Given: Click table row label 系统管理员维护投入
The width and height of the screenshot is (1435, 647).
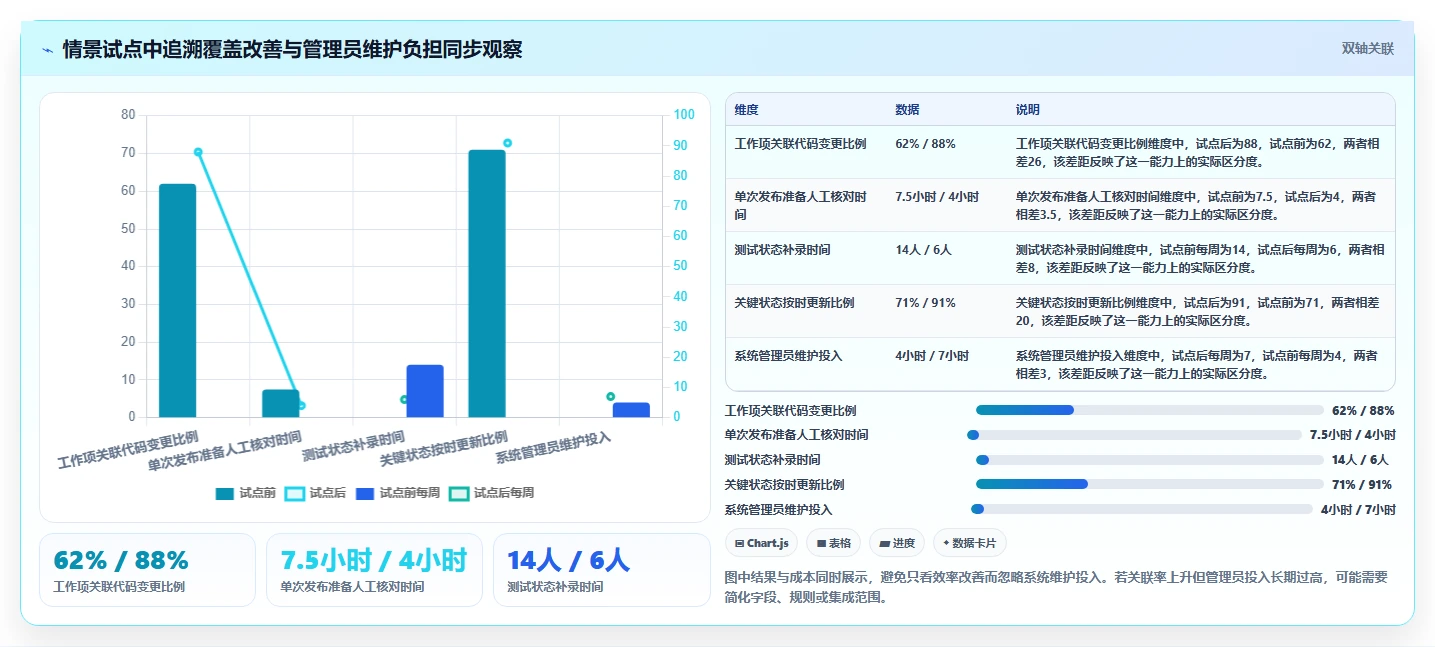Looking at the screenshot, I should tap(788, 356).
